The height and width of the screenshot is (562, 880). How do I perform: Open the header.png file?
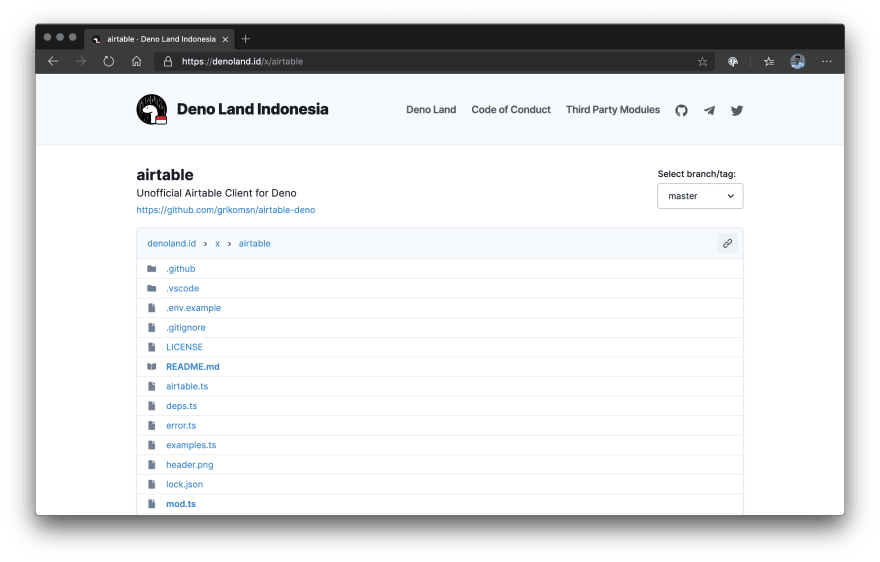[190, 465]
